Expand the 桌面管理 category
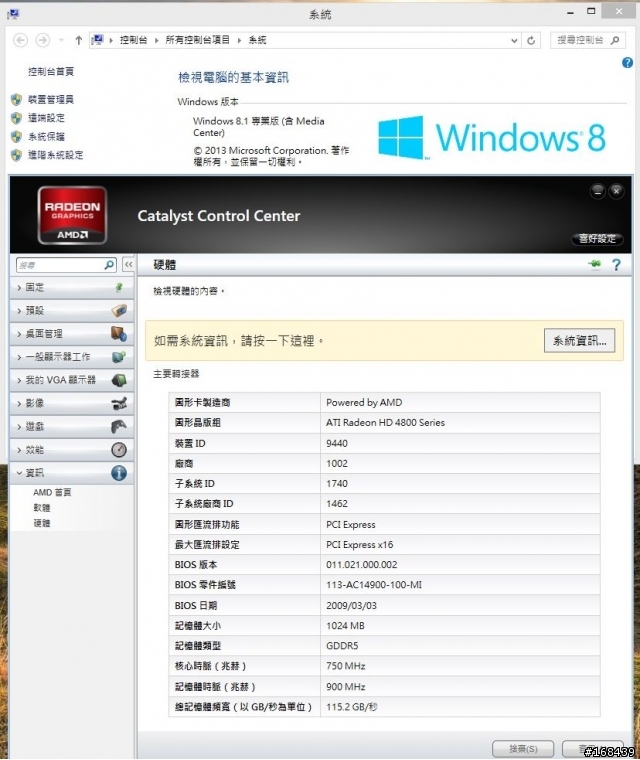640x760 pixels. tap(71, 334)
